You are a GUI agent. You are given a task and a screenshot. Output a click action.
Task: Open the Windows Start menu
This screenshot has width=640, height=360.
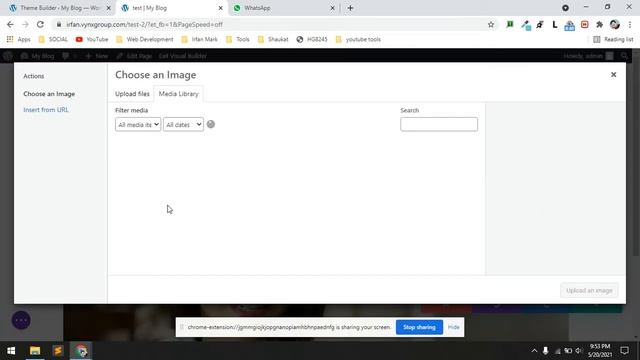coord(11,351)
